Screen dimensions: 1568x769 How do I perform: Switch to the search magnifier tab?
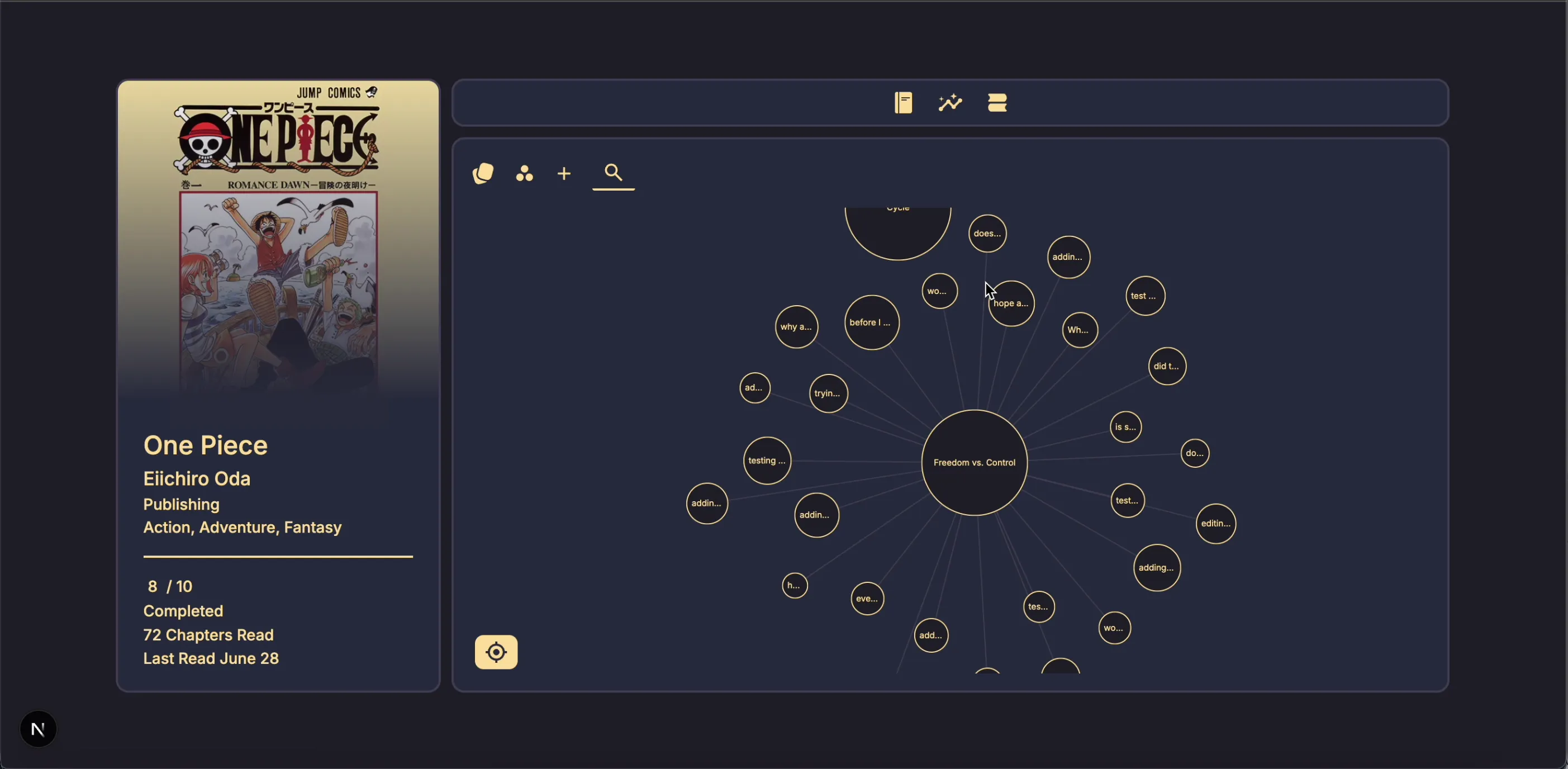click(614, 173)
